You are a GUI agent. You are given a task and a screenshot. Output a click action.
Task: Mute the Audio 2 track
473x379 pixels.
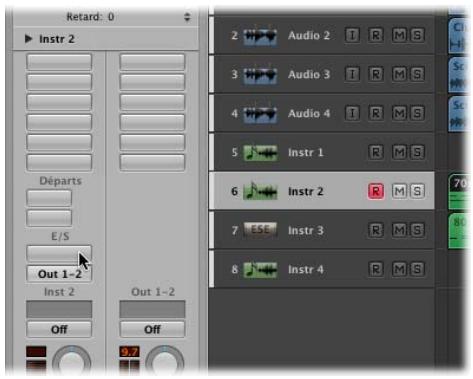399,35
